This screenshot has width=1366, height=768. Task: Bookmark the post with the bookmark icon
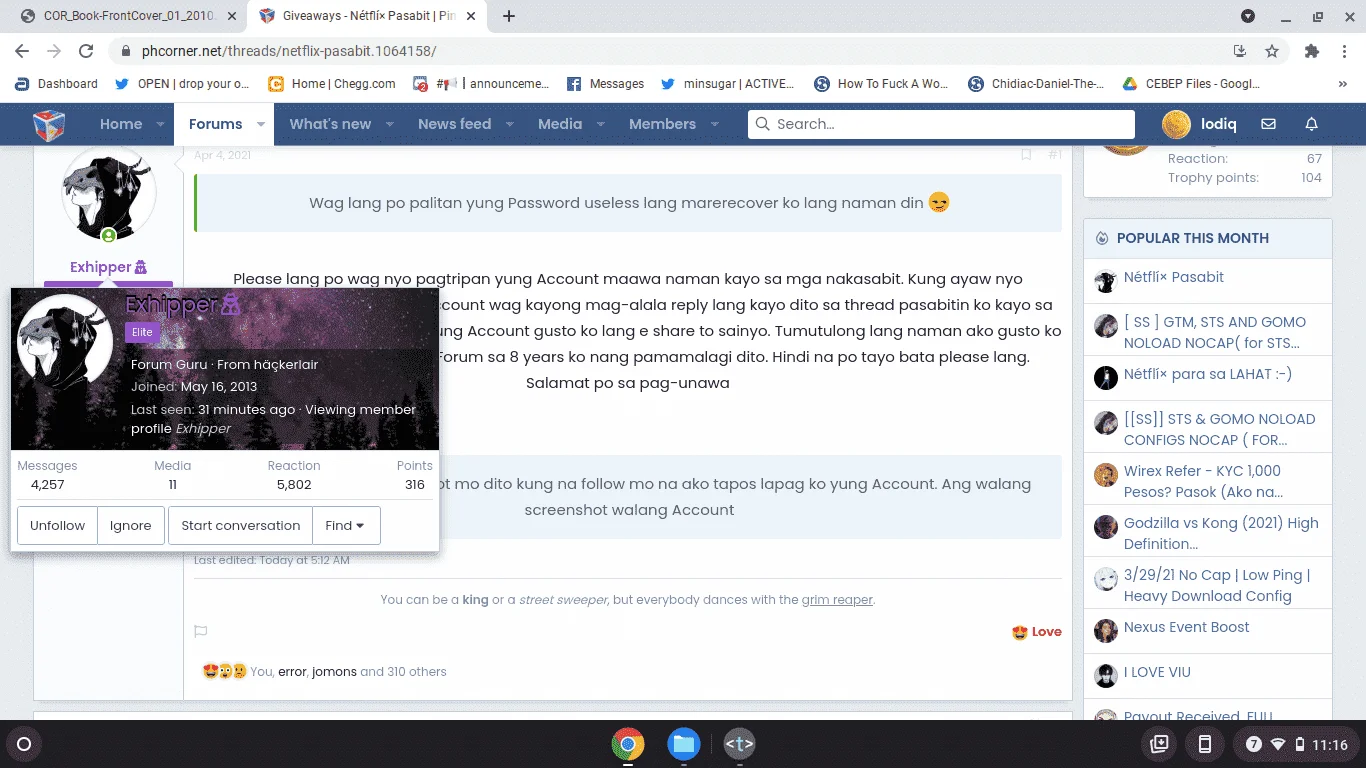pos(1026,155)
